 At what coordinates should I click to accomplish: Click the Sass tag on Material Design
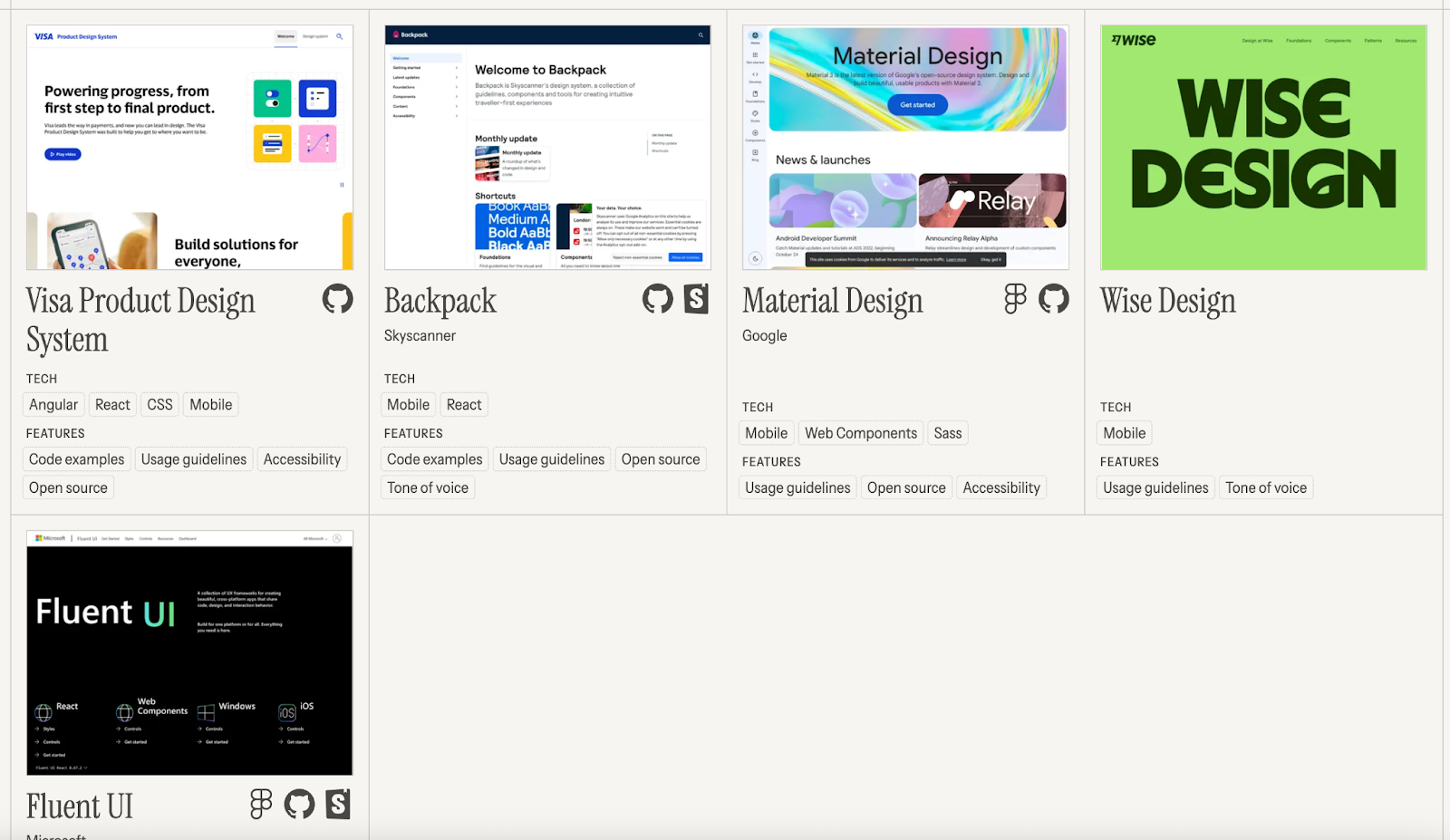click(947, 433)
